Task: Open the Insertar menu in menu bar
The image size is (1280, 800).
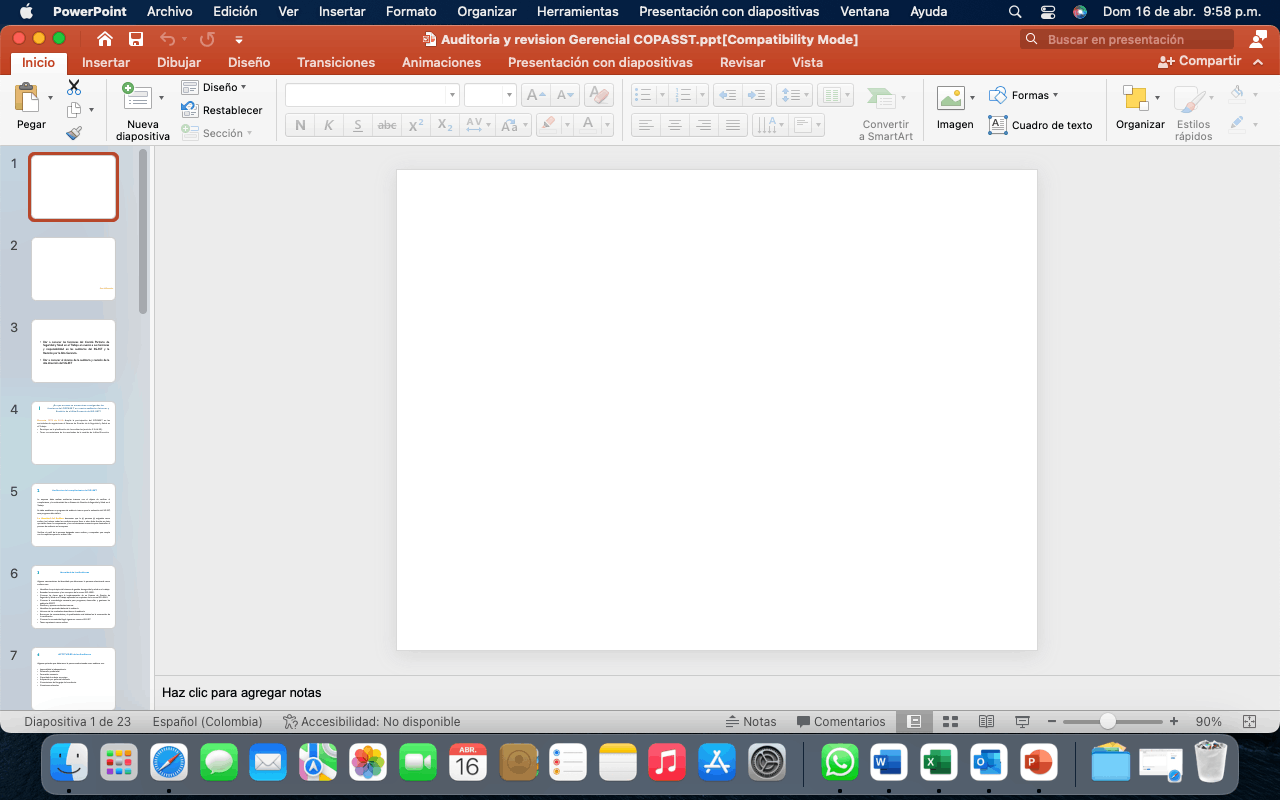Action: coord(342,12)
